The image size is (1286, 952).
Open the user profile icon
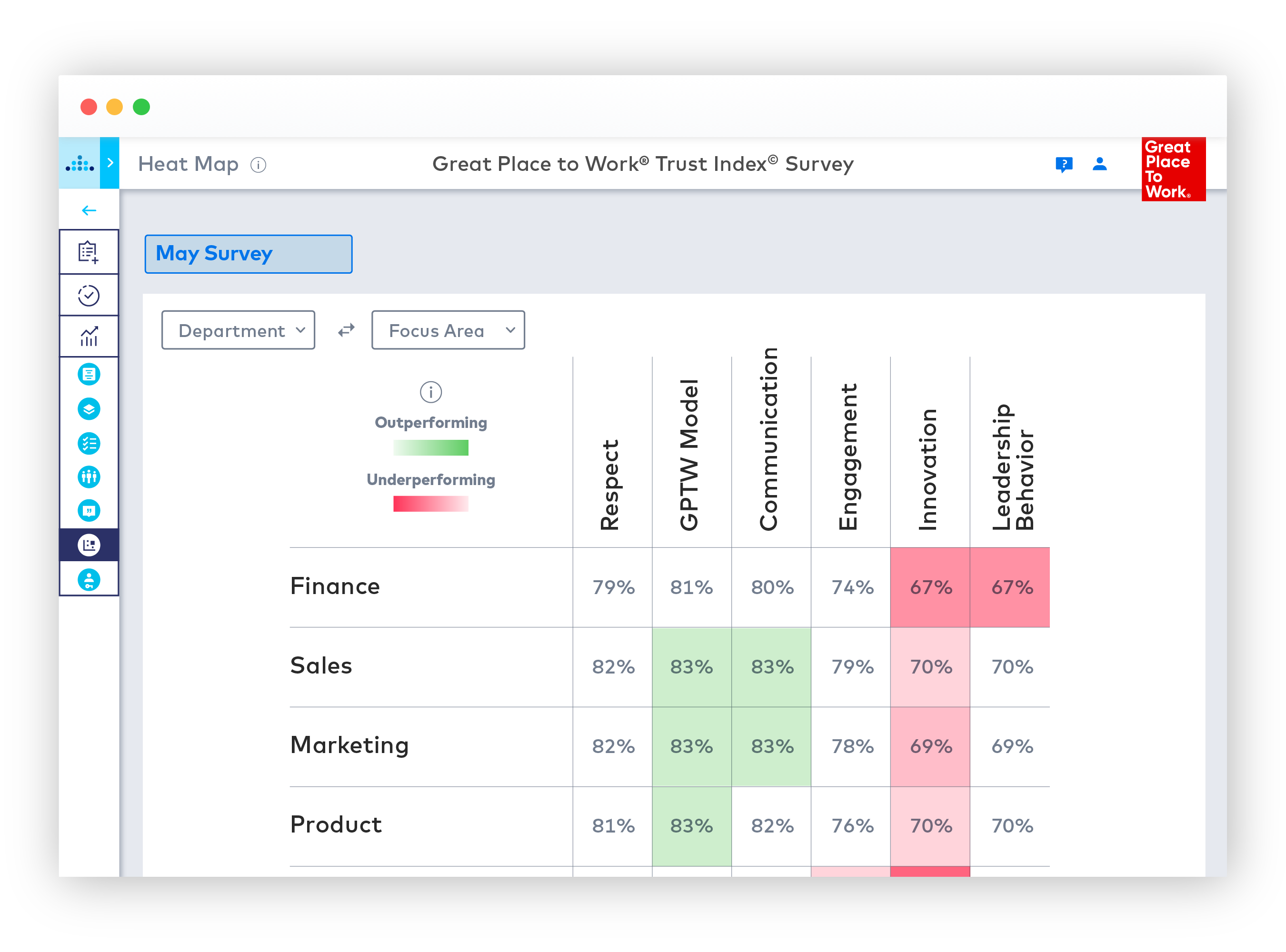[1099, 164]
